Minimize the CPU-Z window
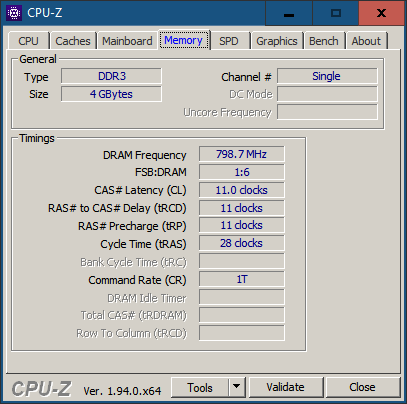Viewport: 407px width, 404px height. tap(289, 13)
